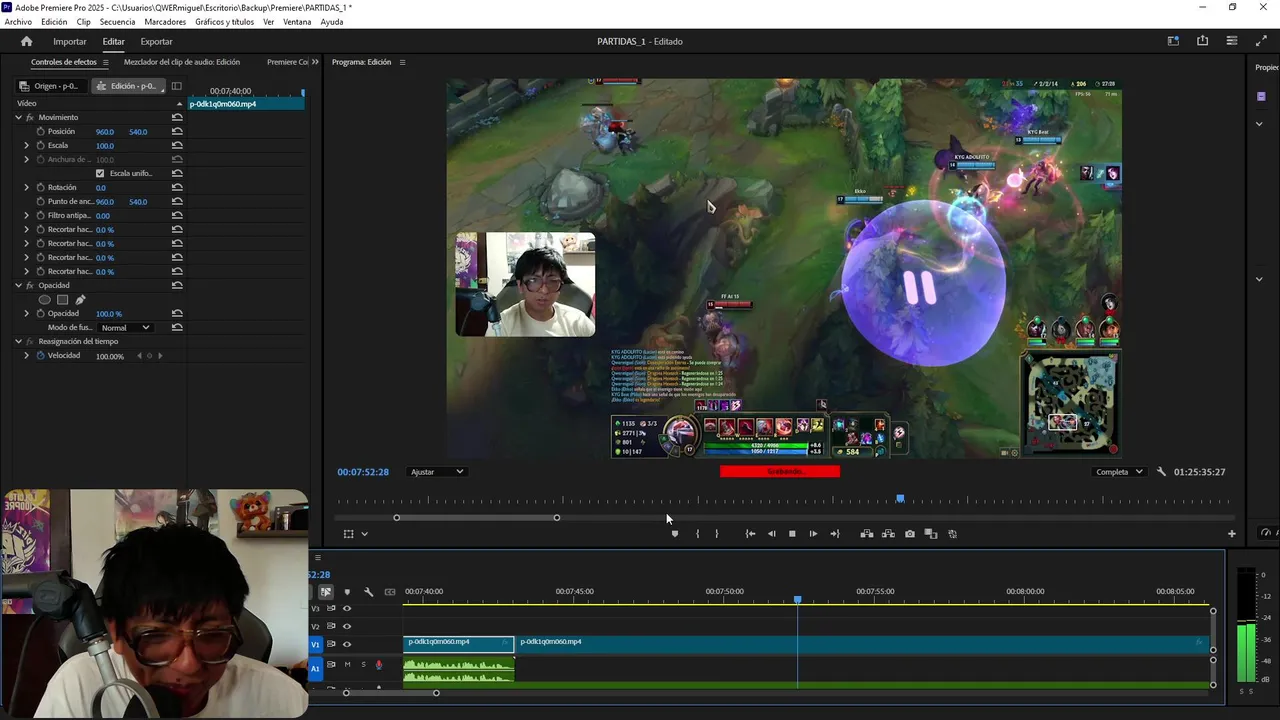Image resolution: width=1280 pixels, height=720 pixels.
Task: Open the Secuencia menu
Action: pyautogui.click(x=117, y=21)
